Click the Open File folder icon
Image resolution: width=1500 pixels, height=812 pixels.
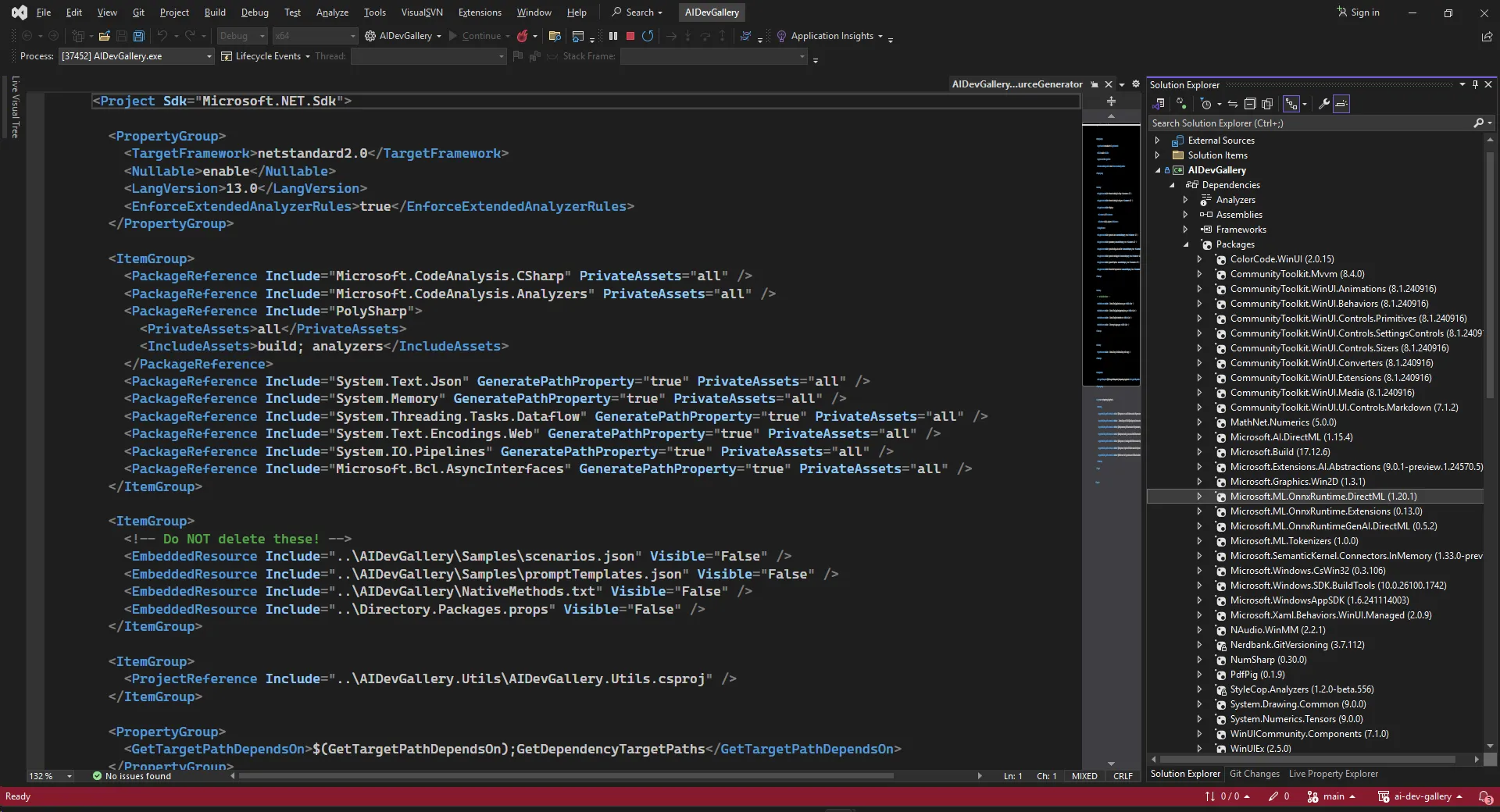pos(104,36)
